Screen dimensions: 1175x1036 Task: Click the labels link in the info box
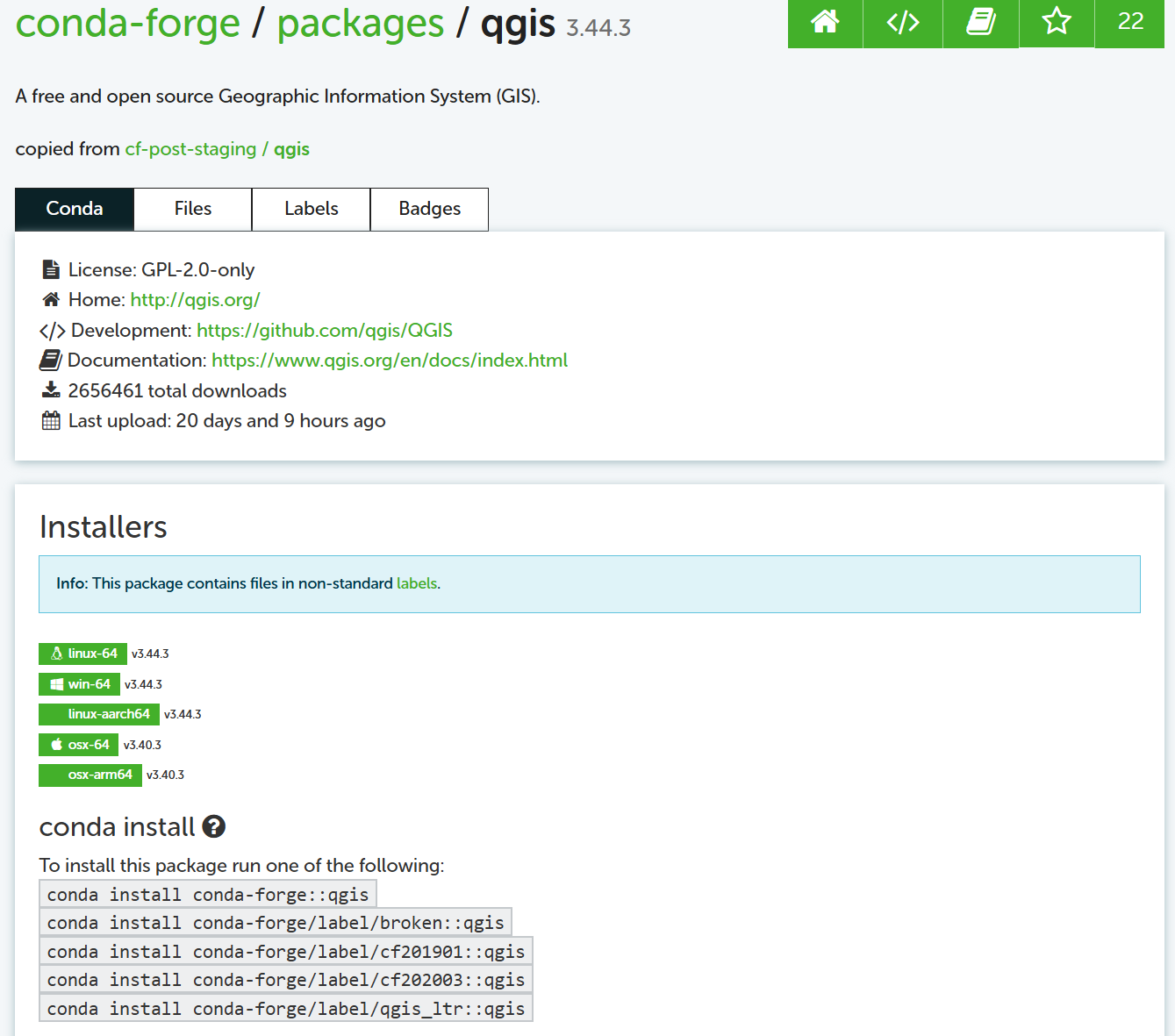417,583
